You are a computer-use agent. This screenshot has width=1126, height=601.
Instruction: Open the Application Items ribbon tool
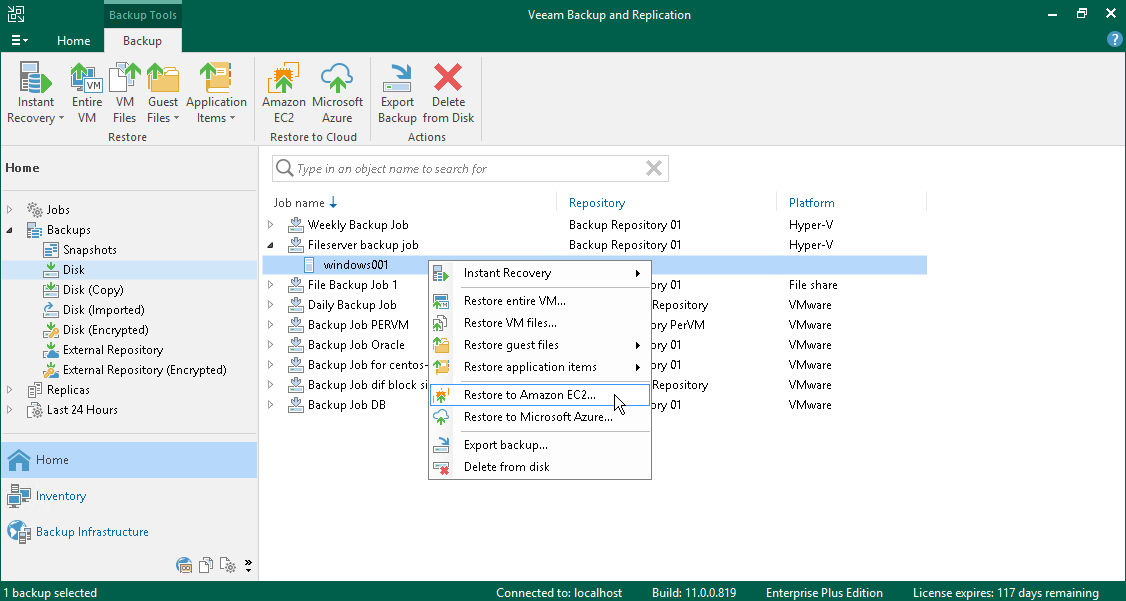[216, 93]
